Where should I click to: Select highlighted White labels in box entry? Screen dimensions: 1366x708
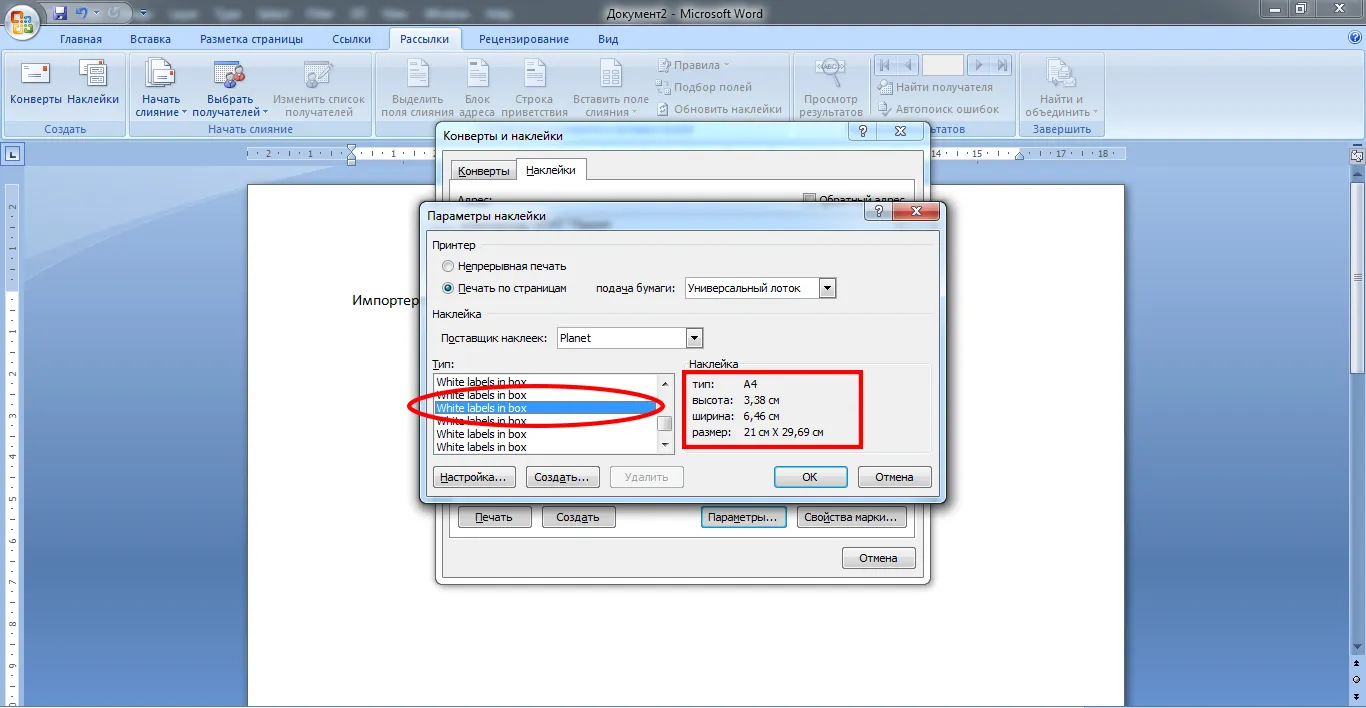(x=545, y=408)
